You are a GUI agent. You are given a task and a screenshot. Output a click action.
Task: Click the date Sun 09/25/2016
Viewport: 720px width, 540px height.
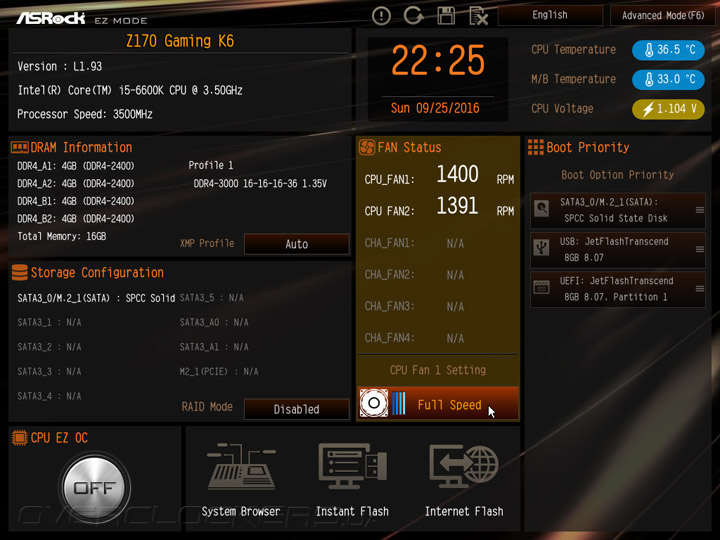(435, 108)
